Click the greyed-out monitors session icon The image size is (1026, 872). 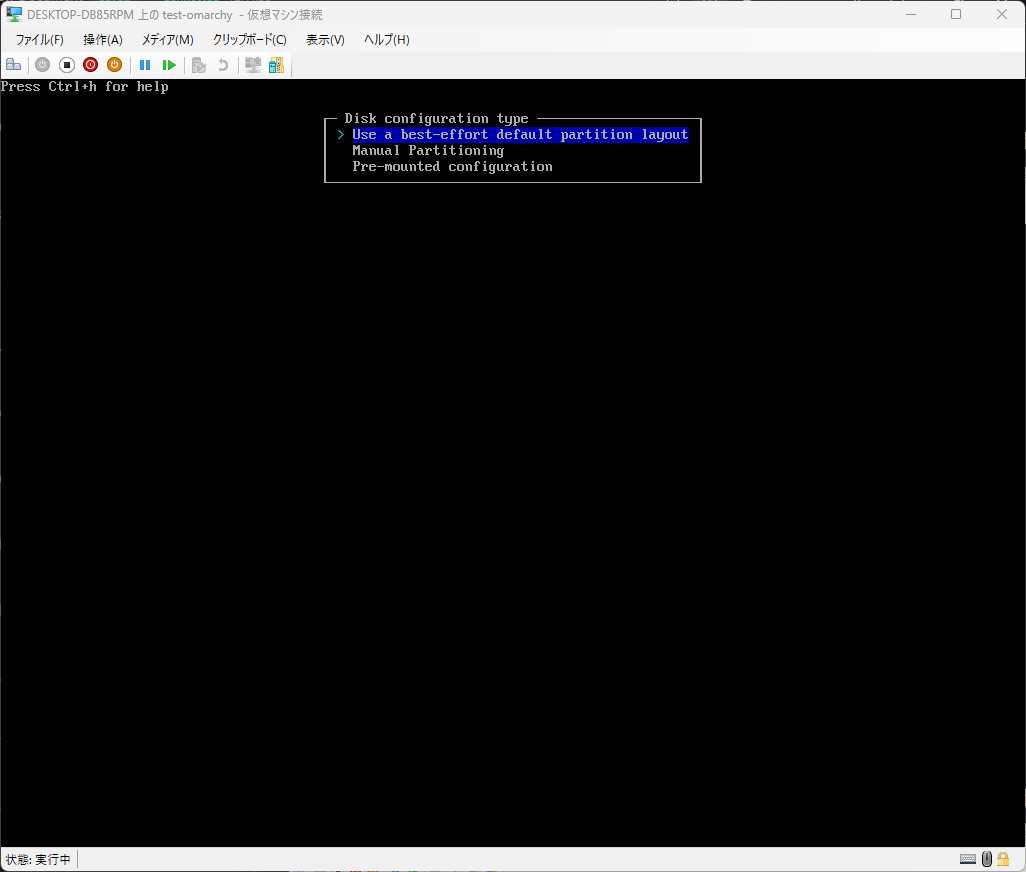point(253,65)
